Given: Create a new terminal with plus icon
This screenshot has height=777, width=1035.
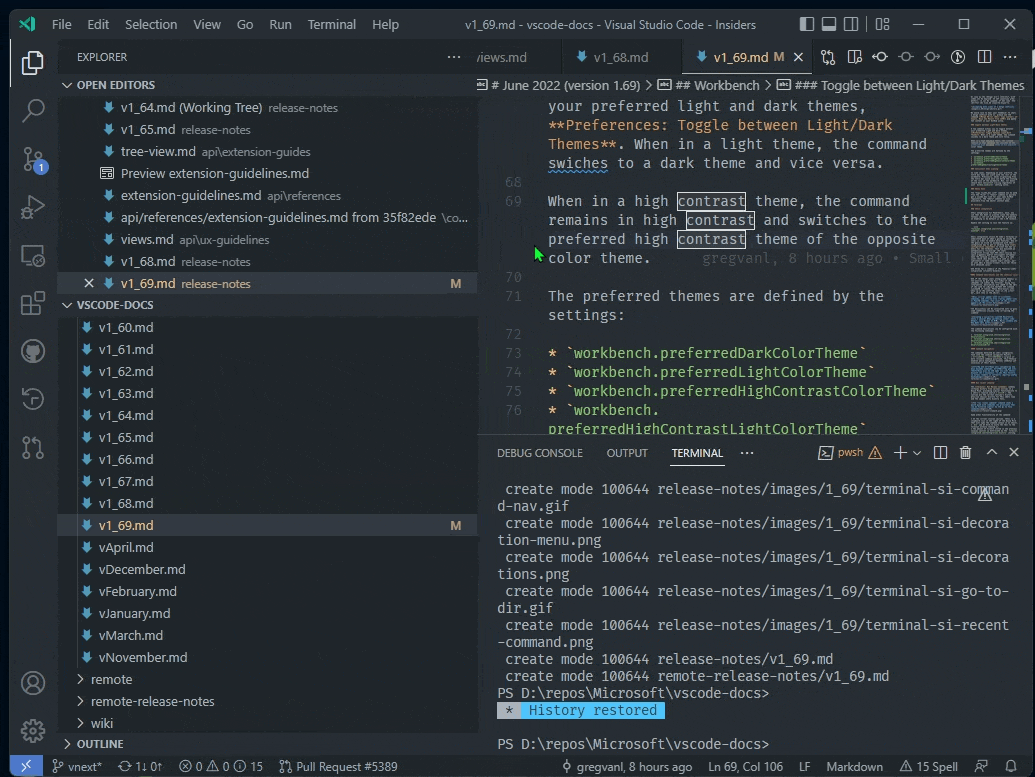Looking at the screenshot, I should pyautogui.click(x=900, y=452).
